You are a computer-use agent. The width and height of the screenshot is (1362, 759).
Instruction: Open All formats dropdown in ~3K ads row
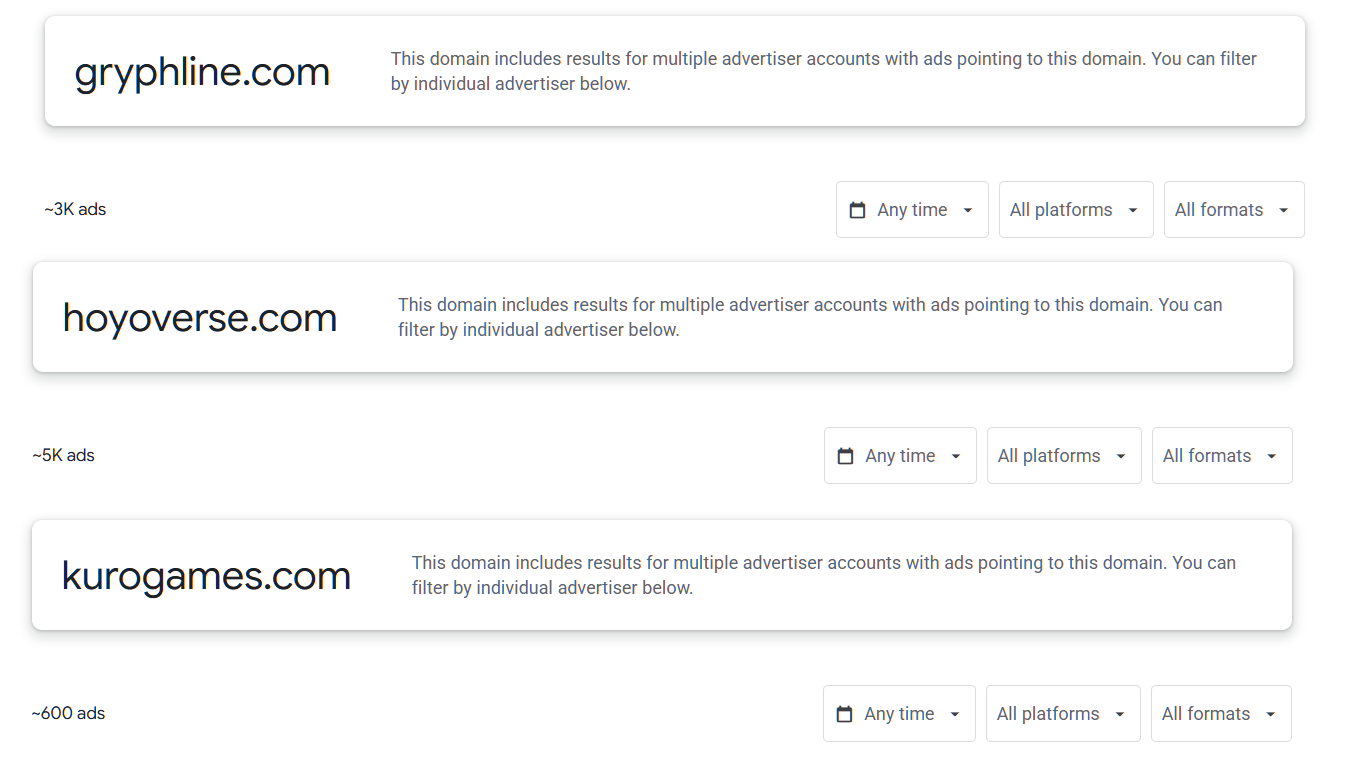tap(1233, 210)
